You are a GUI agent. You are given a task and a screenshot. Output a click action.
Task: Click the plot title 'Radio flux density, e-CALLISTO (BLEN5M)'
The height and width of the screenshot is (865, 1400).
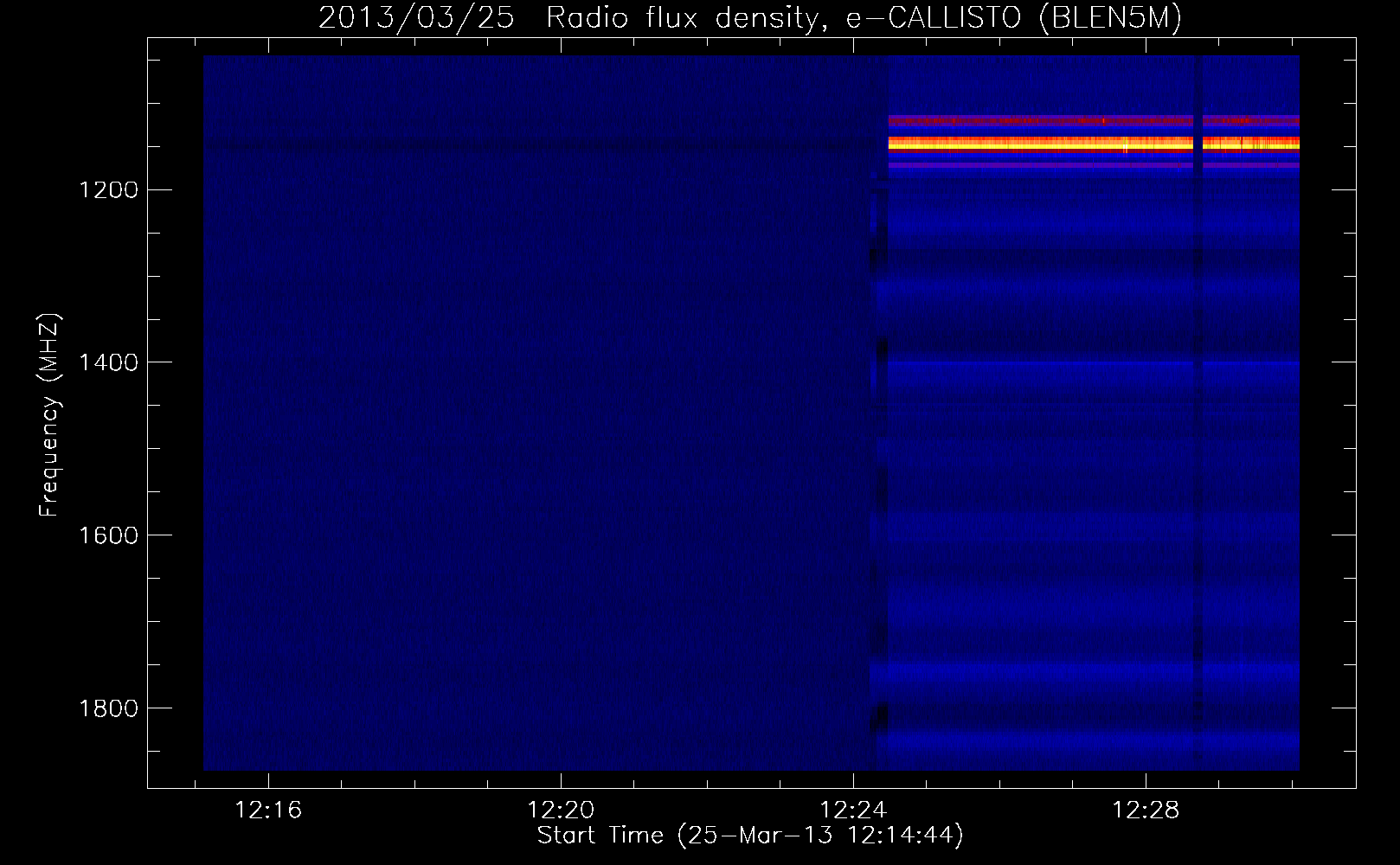pyautogui.click(x=864, y=18)
